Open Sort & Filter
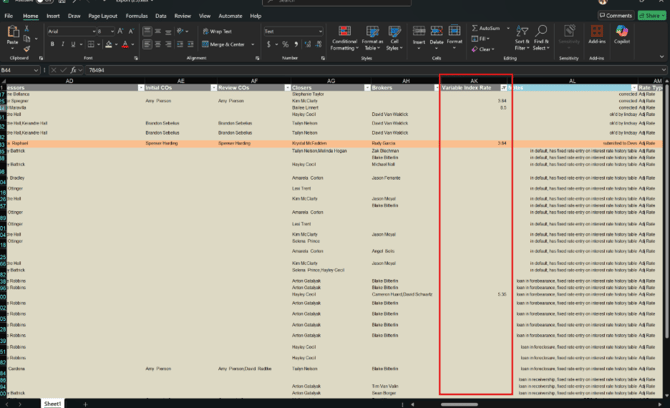This screenshot has width=670, height=408. pyautogui.click(x=522, y=38)
